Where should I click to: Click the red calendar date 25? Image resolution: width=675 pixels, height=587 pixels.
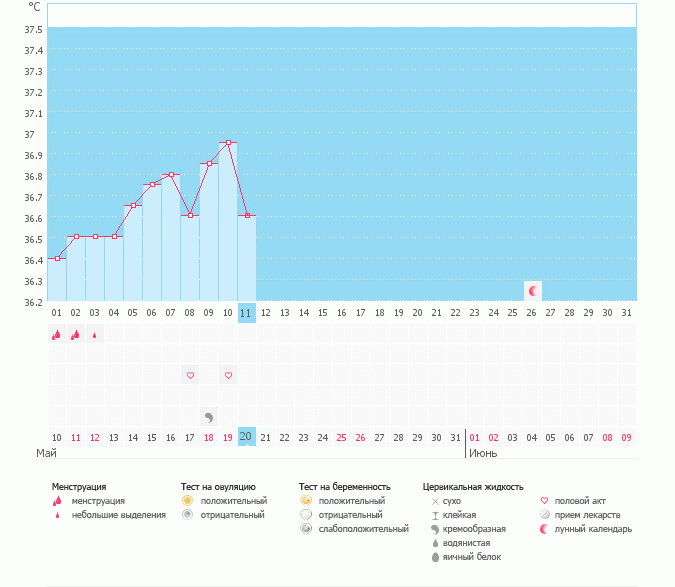[342, 437]
